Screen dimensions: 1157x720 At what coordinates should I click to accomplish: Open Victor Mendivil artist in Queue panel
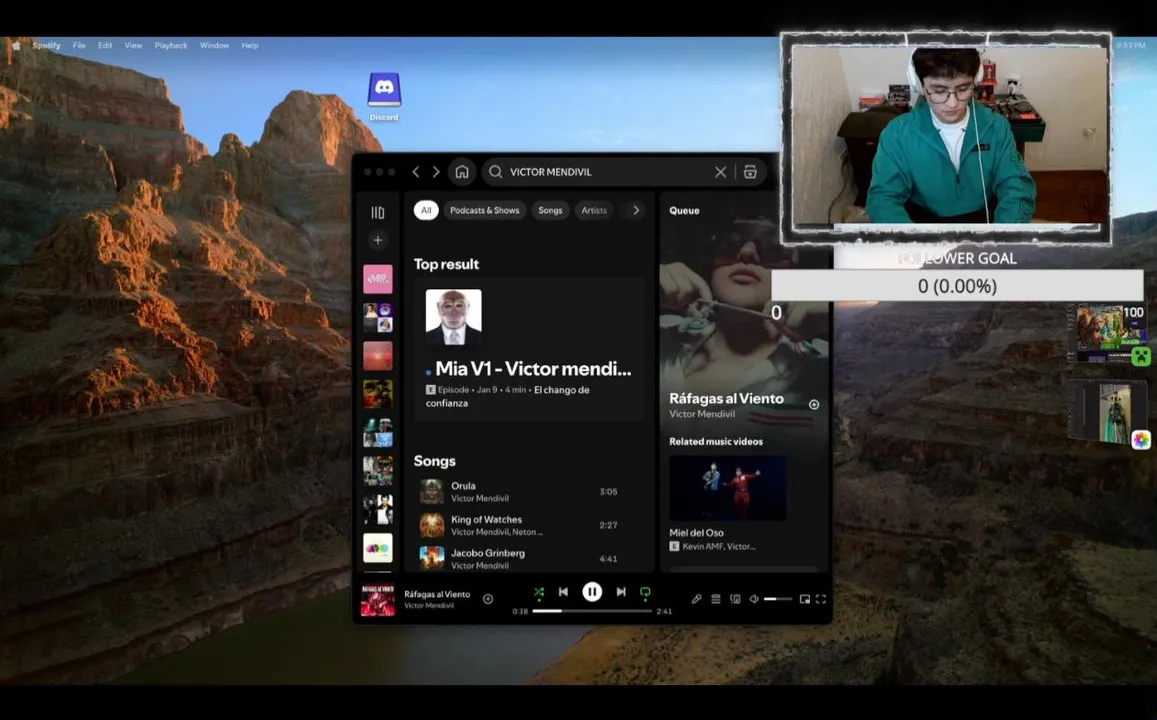coord(702,414)
